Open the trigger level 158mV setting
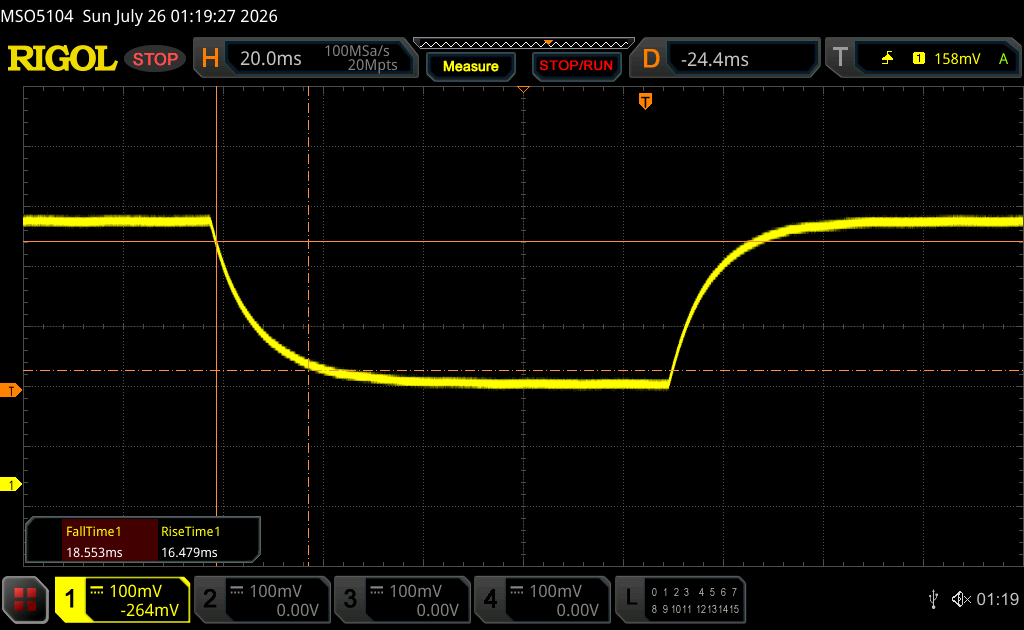 957,59
